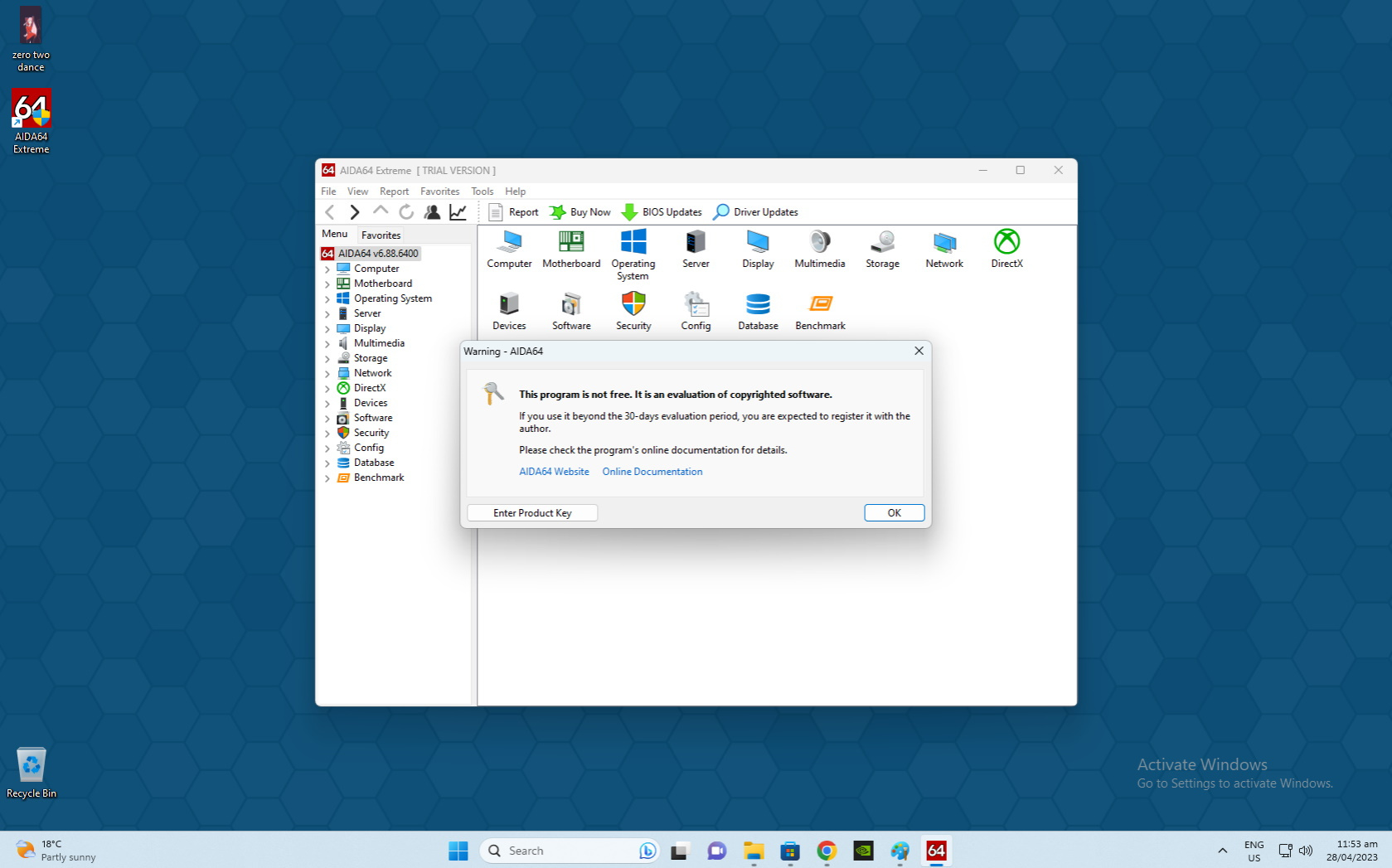Open the Server category icon in the main pane
Image resolution: width=1392 pixels, height=868 pixels.
click(x=696, y=249)
